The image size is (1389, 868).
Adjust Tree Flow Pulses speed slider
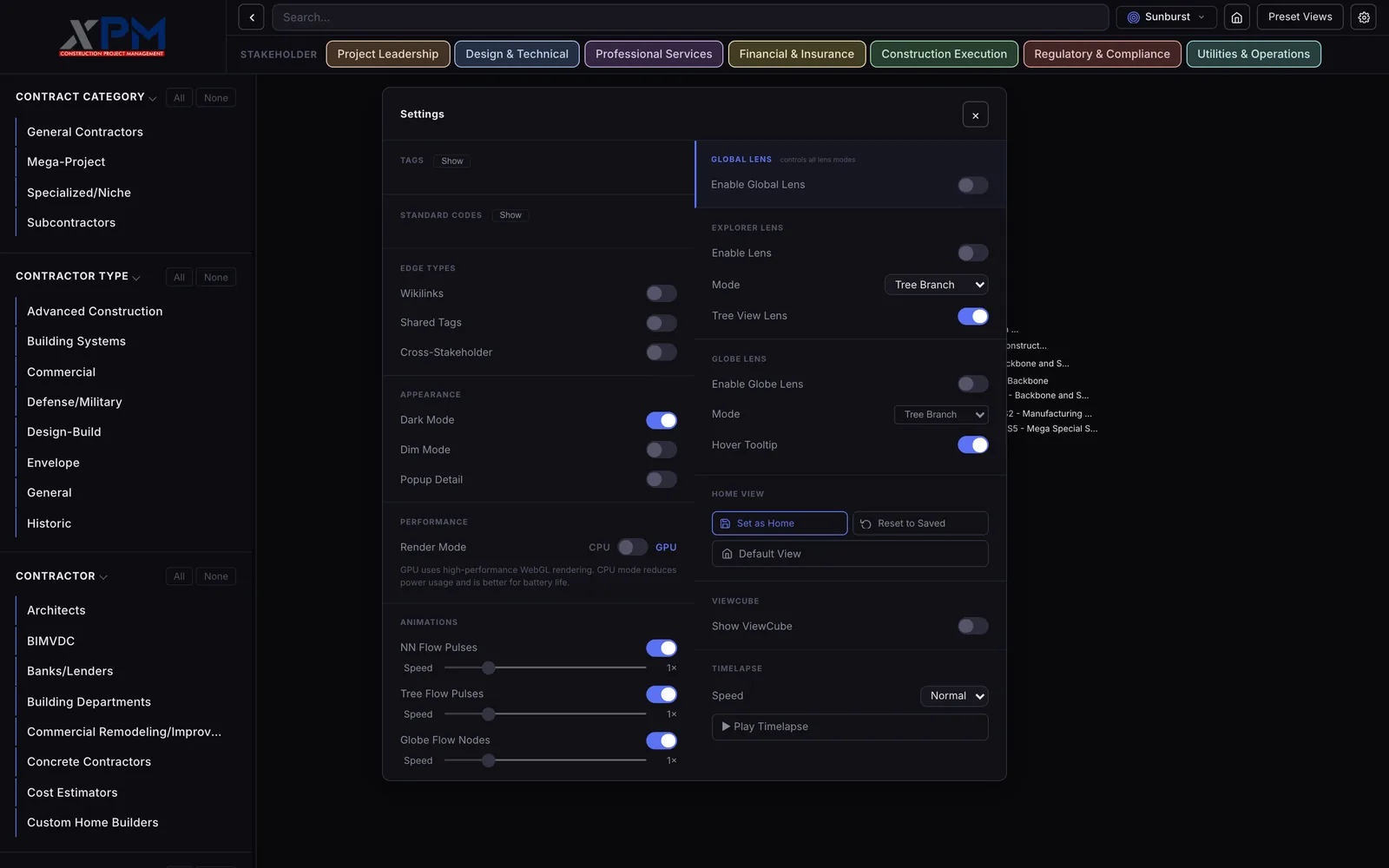pyautogui.click(x=545, y=714)
